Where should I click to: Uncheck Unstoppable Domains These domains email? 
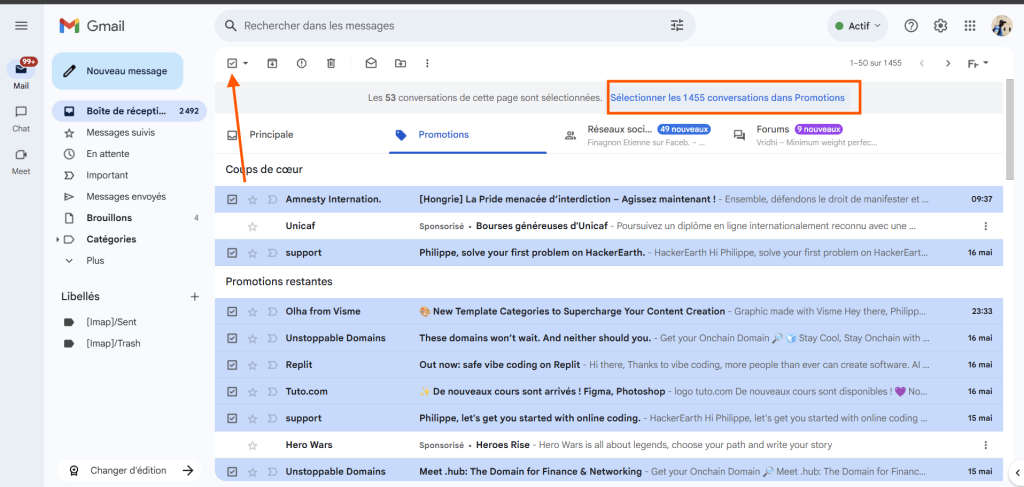pyautogui.click(x=232, y=338)
